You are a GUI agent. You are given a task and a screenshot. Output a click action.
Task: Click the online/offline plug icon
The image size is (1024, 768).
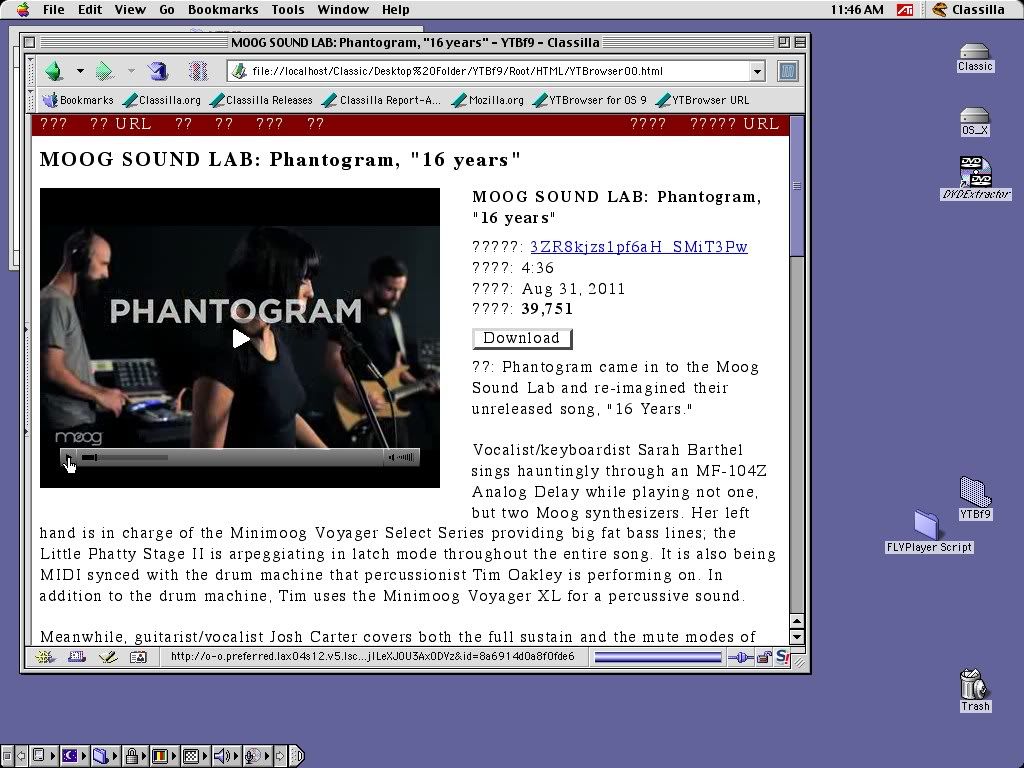(741, 657)
